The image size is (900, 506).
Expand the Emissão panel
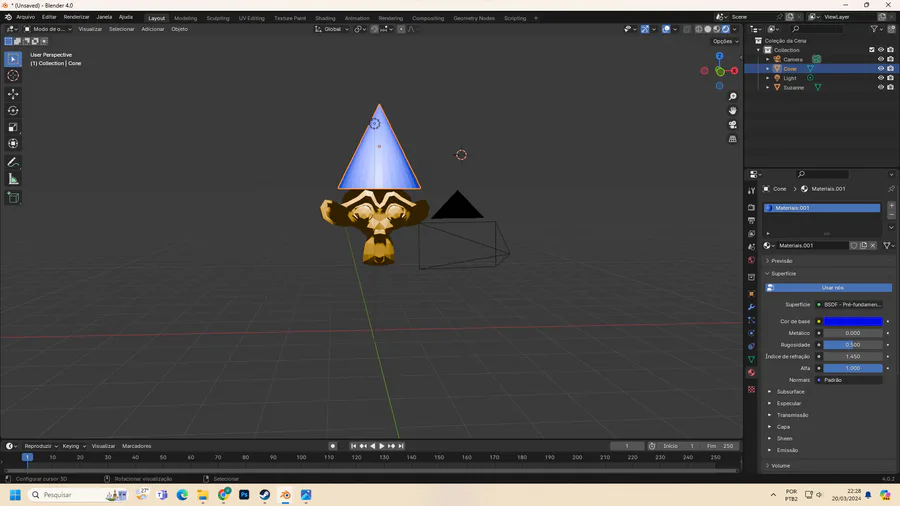tap(788, 450)
